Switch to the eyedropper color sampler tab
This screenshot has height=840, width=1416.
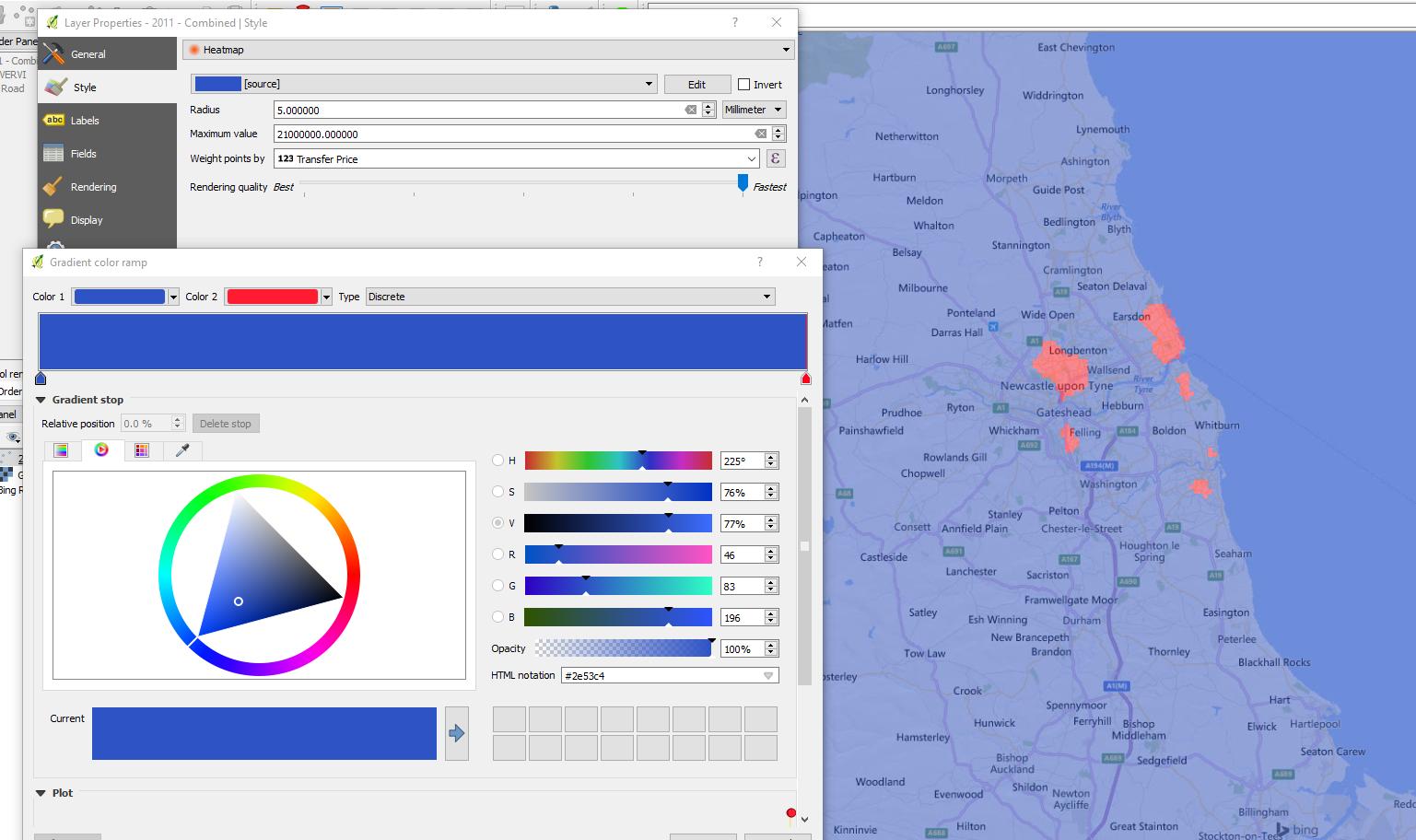click(x=182, y=450)
